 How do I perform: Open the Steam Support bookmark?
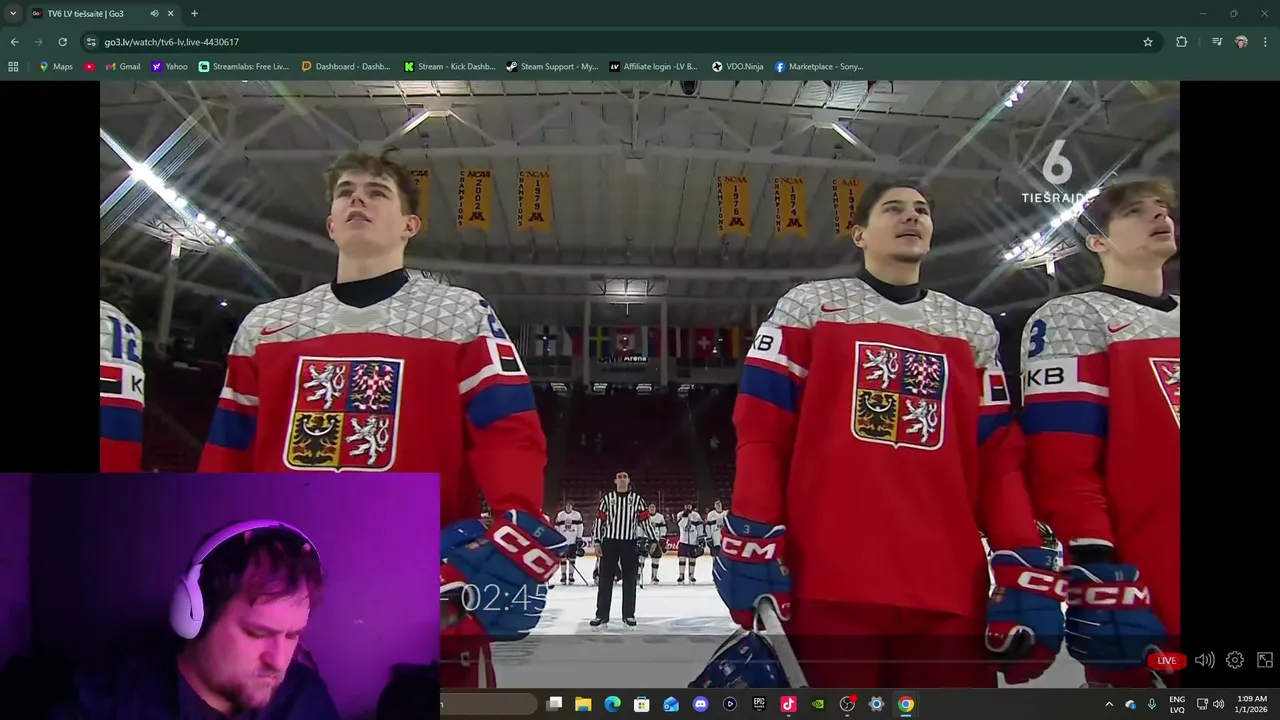pyautogui.click(x=552, y=67)
